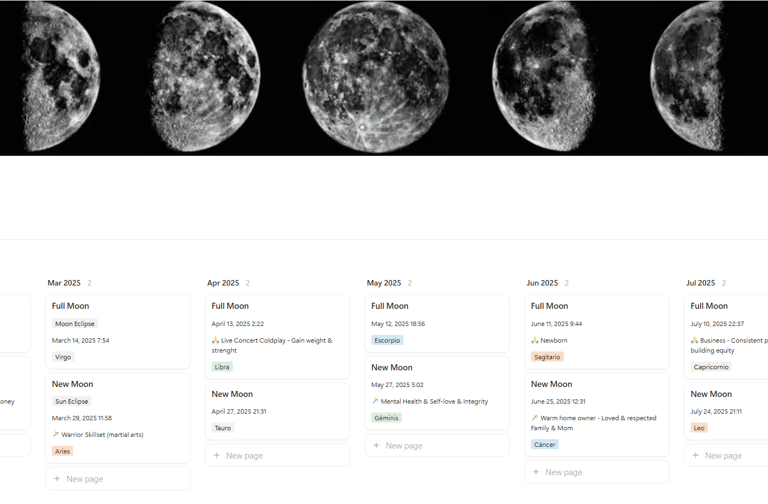Click the plus icon in Apr 2025 column

(216, 456)
